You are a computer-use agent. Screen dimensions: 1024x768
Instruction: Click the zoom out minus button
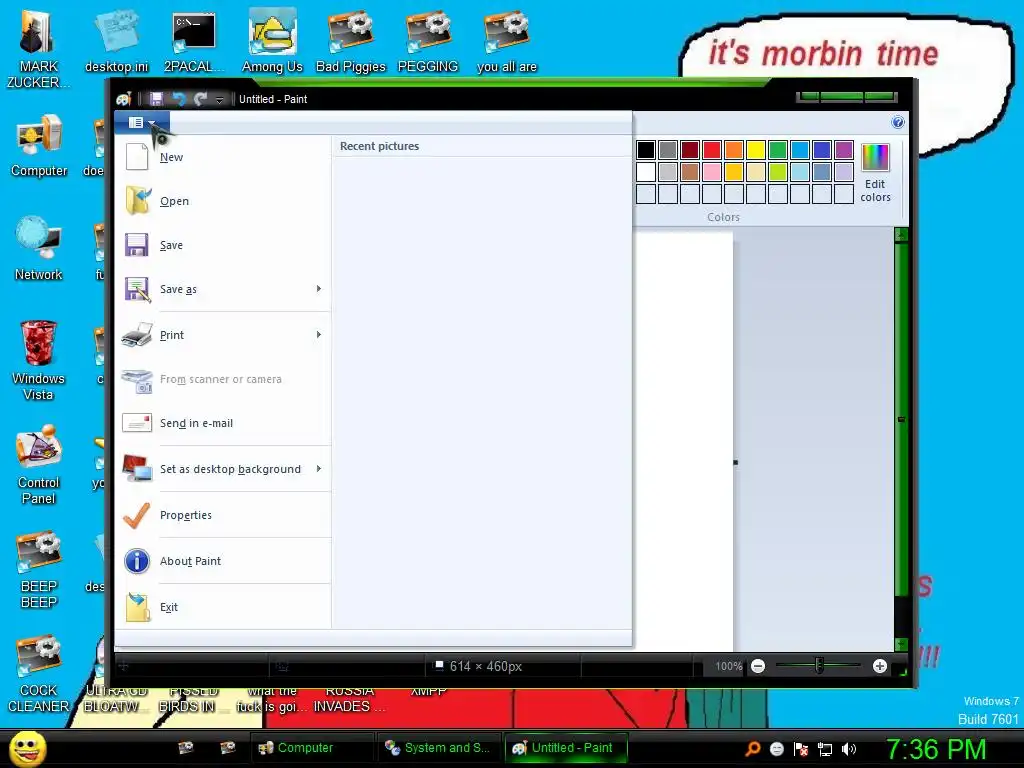[758, 666]
